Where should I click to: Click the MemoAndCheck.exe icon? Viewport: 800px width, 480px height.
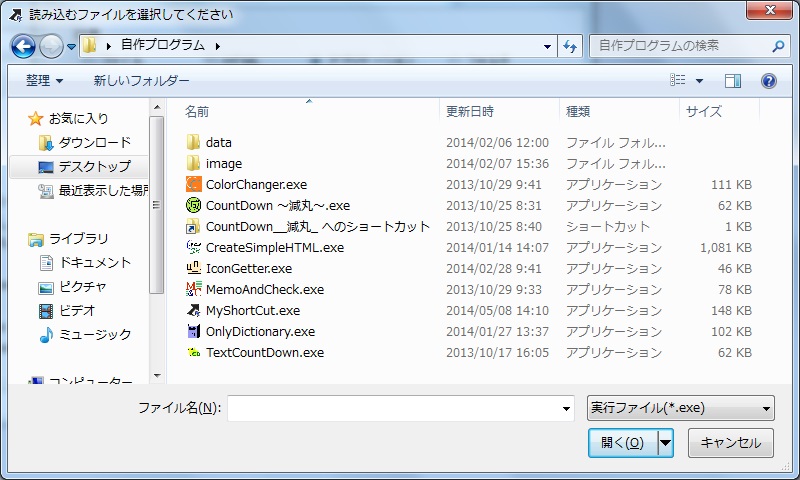pyautogui.click(x=193, y=289)
